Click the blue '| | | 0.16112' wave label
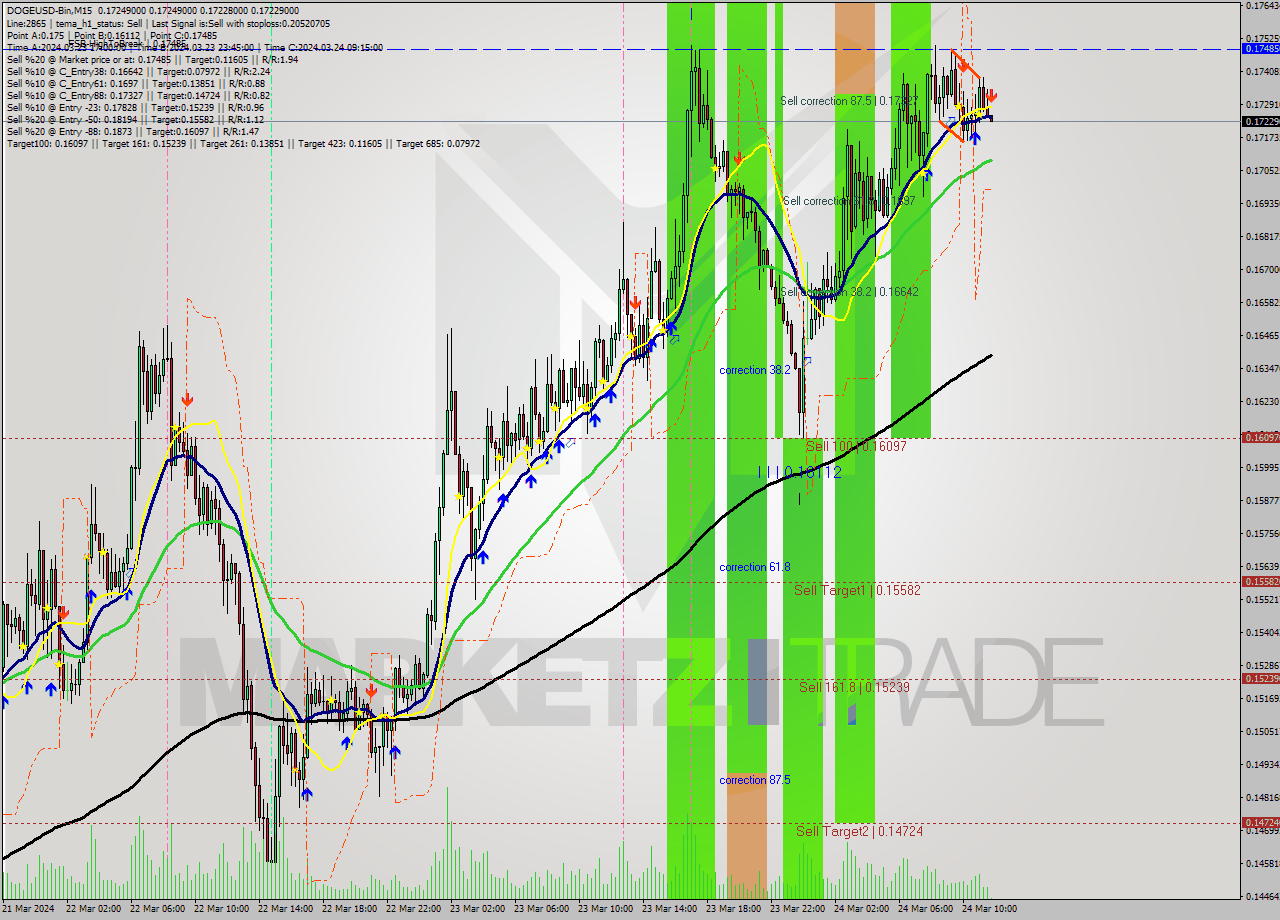The image size is (1280, 920). point(799,472)
